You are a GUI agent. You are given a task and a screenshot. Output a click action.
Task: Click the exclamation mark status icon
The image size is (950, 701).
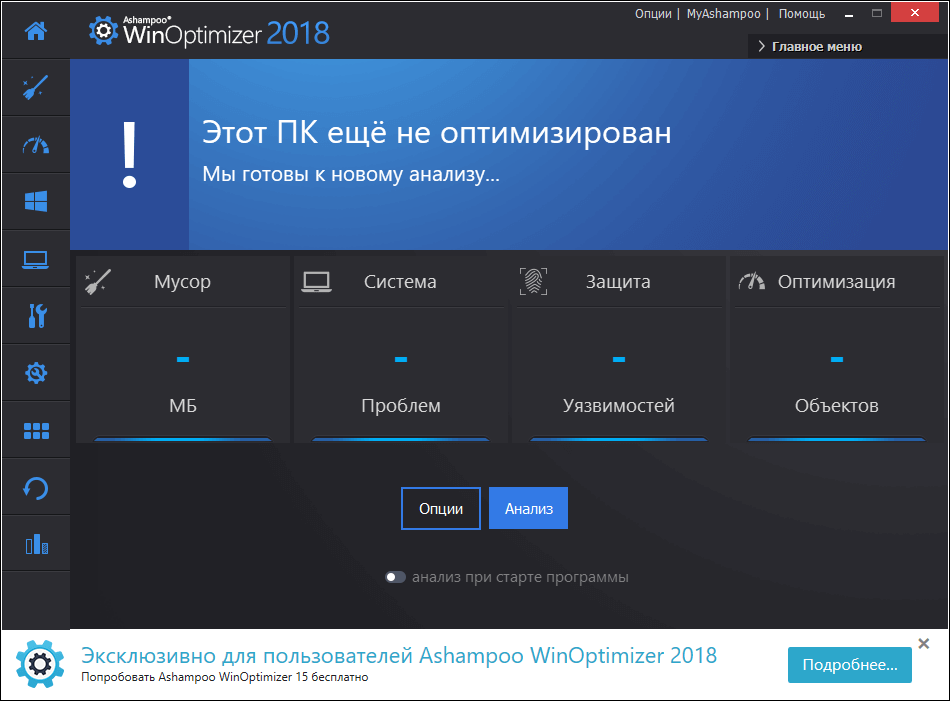click(x=129, y=154)
